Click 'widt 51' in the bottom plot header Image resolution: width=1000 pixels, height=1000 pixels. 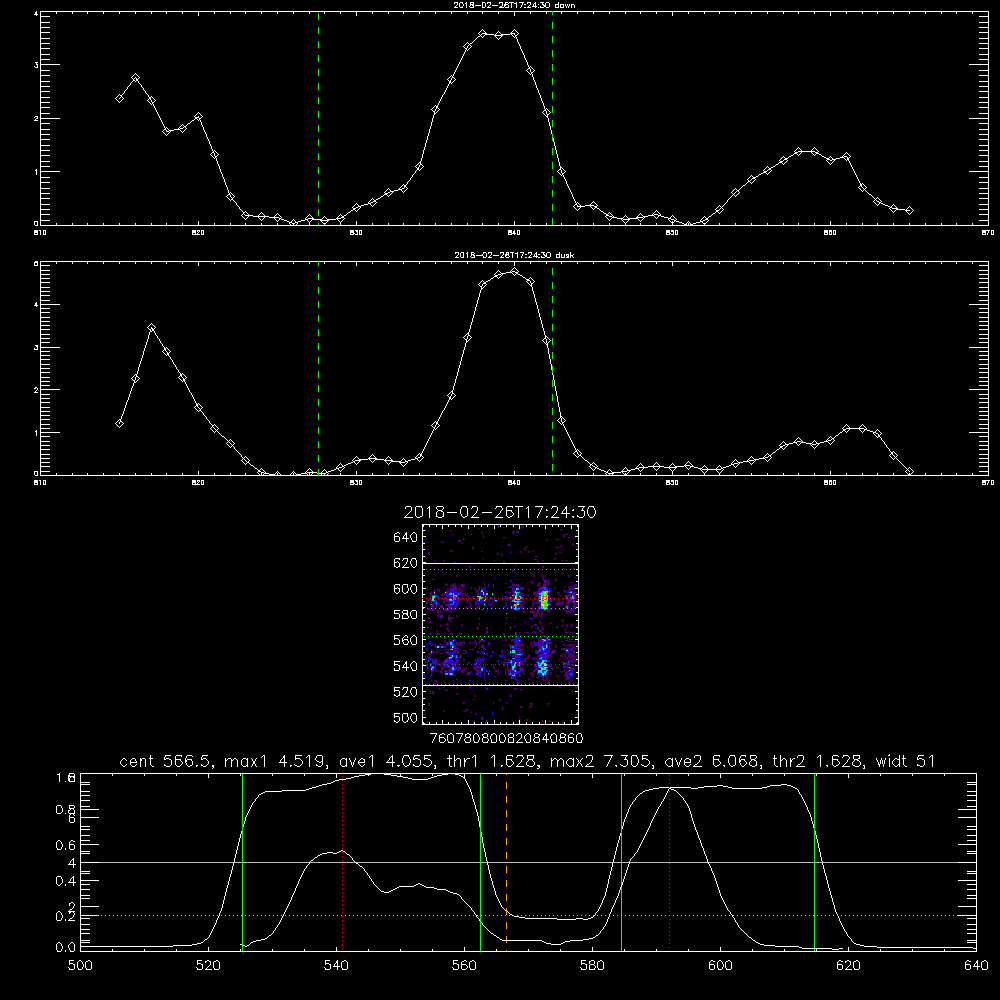(906, 761)
